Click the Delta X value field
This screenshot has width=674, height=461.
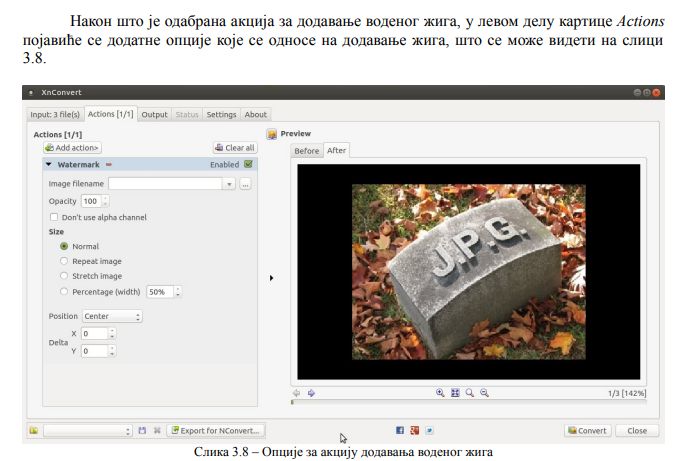tap(95, 333)
